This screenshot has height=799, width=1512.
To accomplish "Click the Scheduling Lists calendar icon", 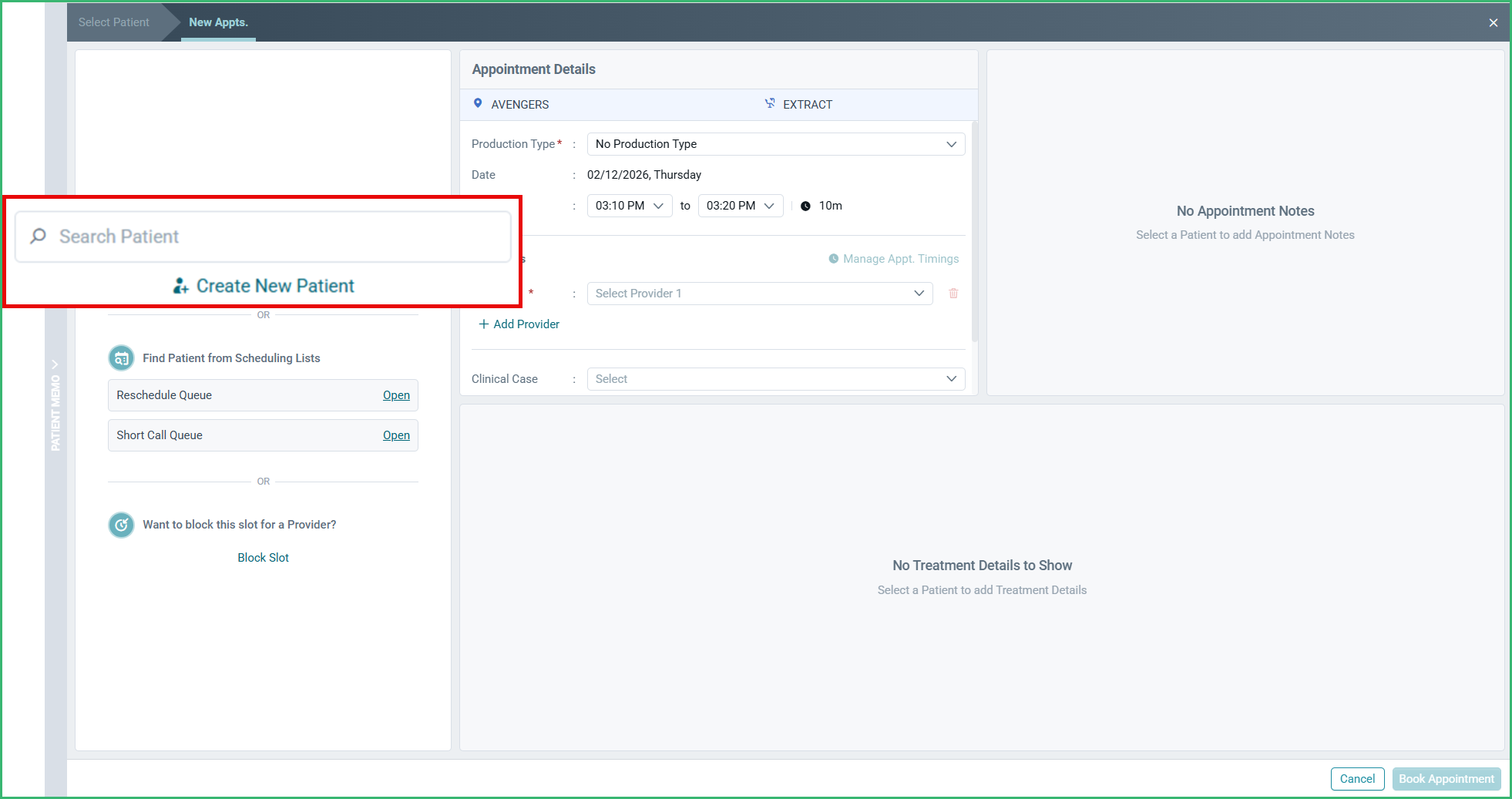I will (121, 358).
